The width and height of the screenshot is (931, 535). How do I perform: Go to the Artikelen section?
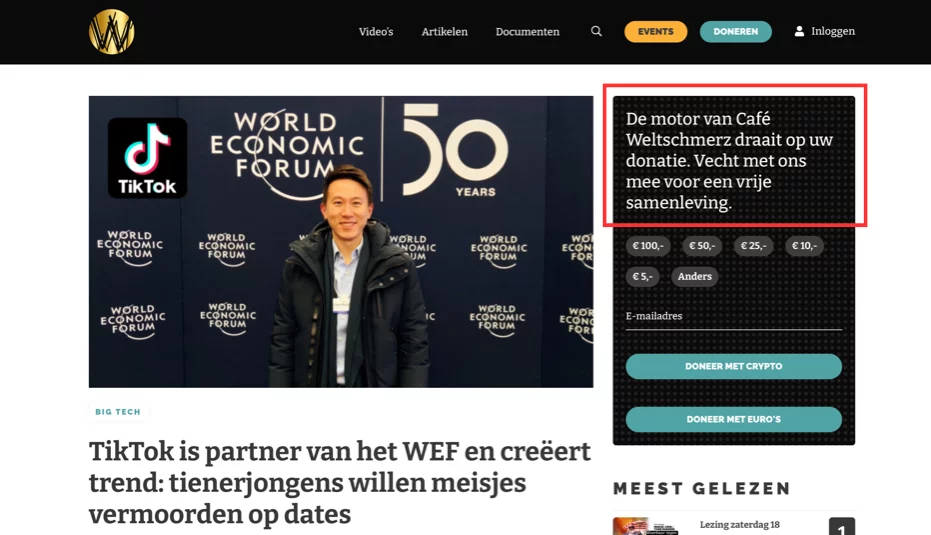445,31
